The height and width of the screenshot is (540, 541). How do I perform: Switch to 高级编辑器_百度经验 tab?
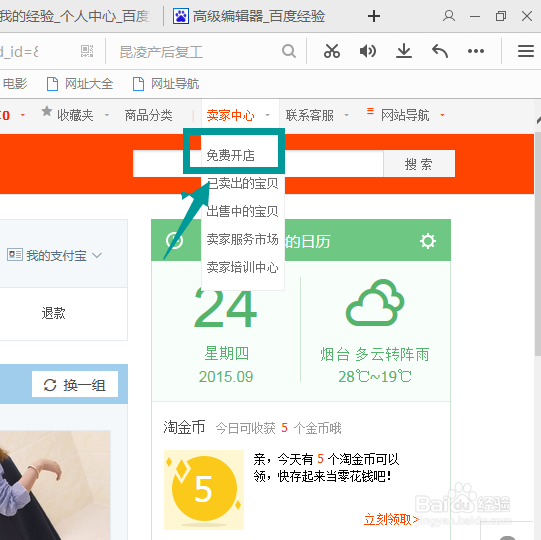click(x=259, y=16)
